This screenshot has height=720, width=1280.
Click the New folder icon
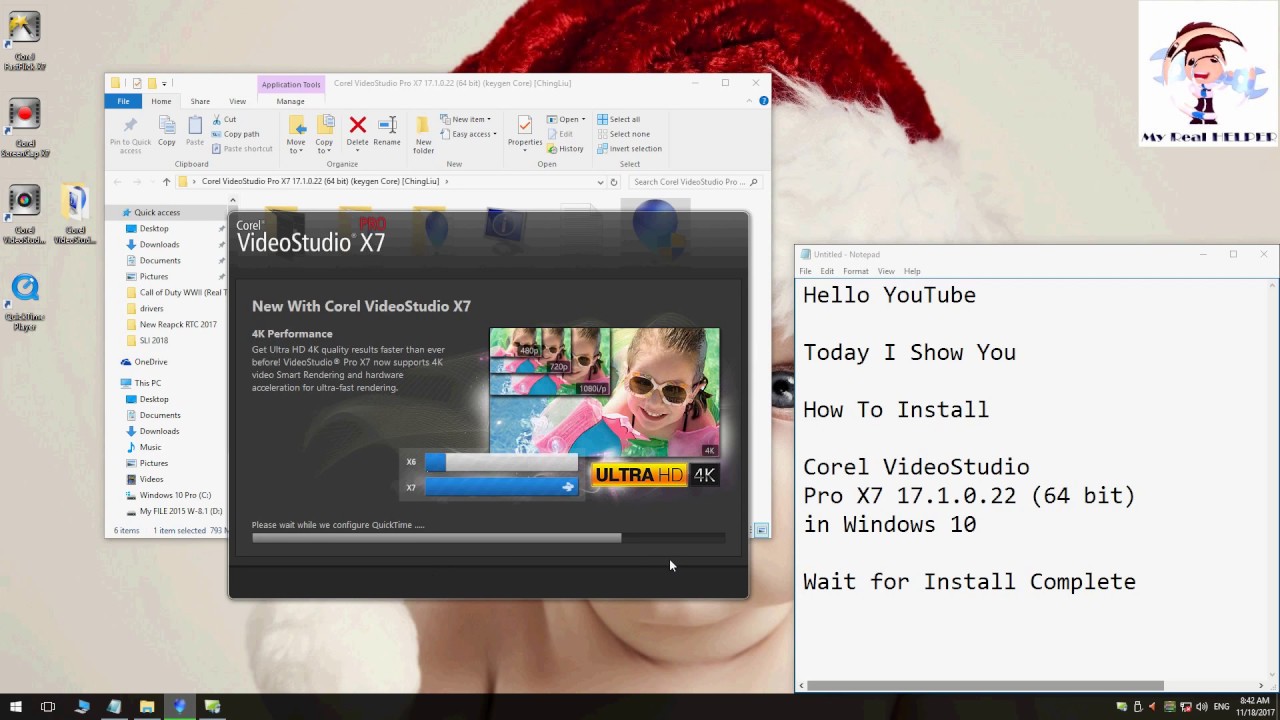pos(424,134)
